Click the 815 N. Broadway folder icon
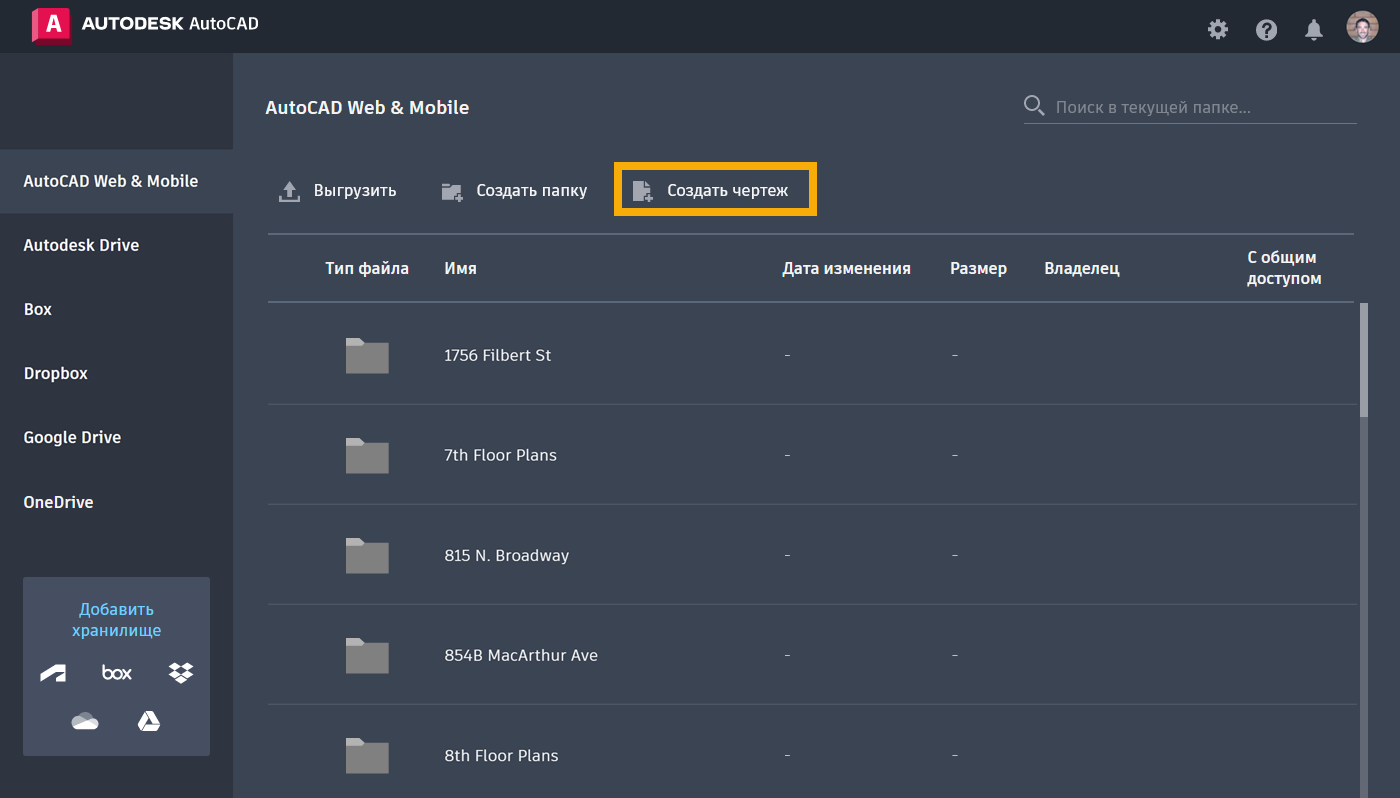Screen dimensions: 1400x798 [x=367, y=555]
